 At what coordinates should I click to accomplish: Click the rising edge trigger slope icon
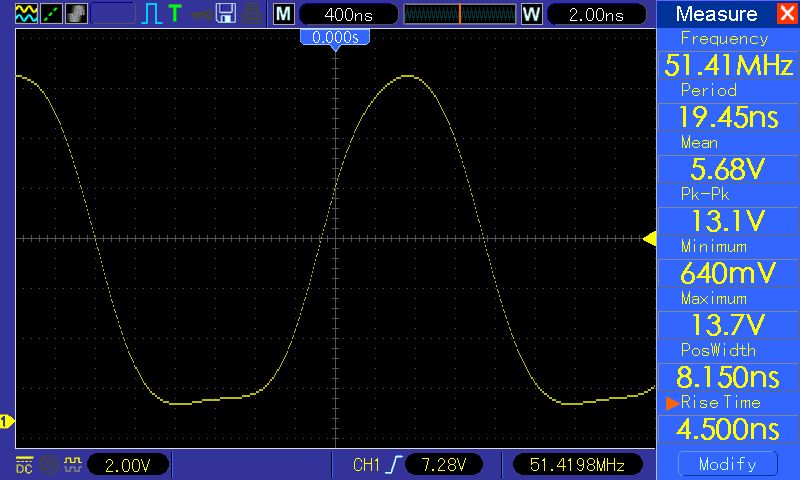[393, 464]
